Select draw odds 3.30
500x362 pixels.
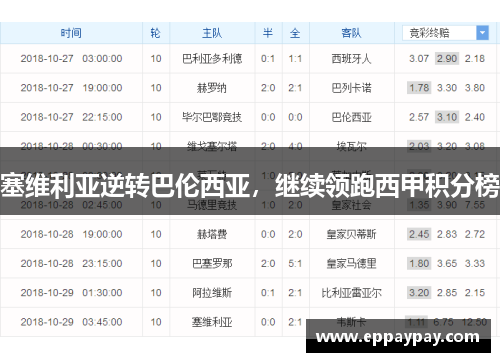tap(447, 88)
